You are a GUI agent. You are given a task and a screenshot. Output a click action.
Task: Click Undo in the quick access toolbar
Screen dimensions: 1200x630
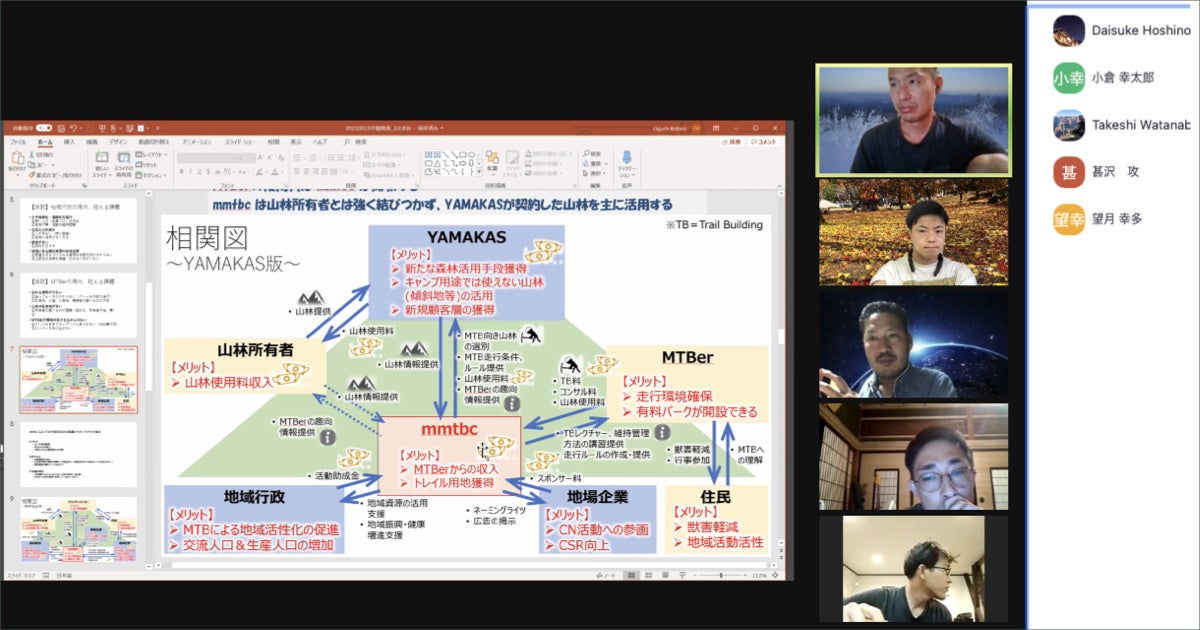[x=73, y=128]
